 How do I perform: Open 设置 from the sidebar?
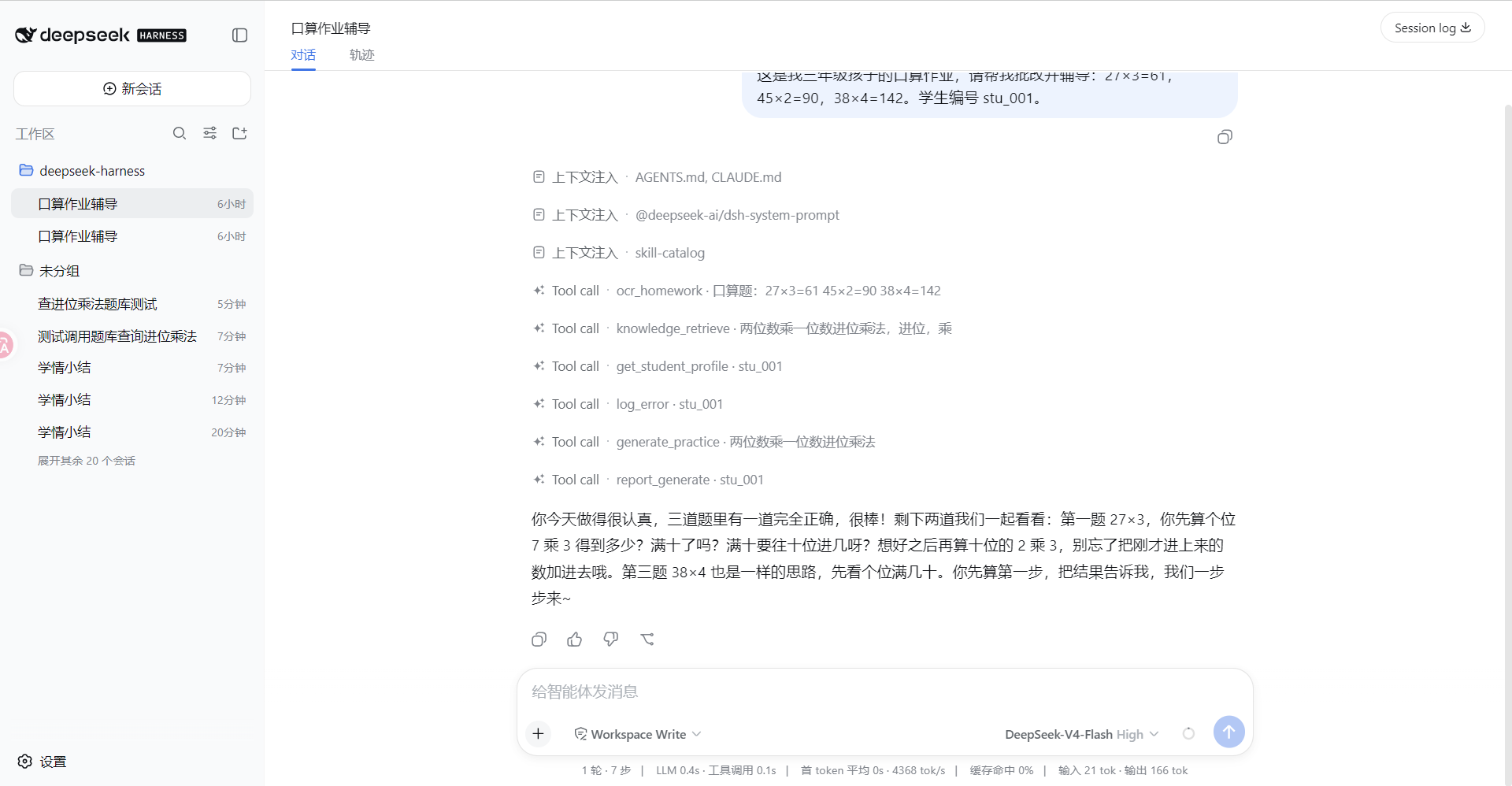(43, 762)
